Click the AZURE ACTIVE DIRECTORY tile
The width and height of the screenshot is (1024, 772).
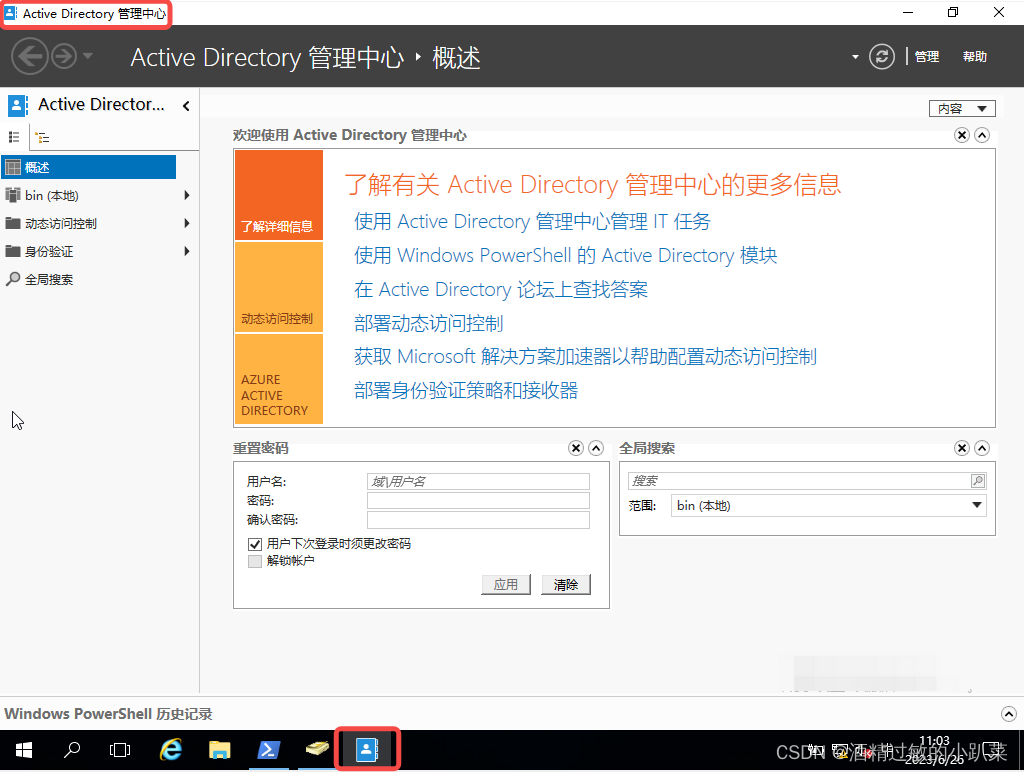(x=279, y=379)
